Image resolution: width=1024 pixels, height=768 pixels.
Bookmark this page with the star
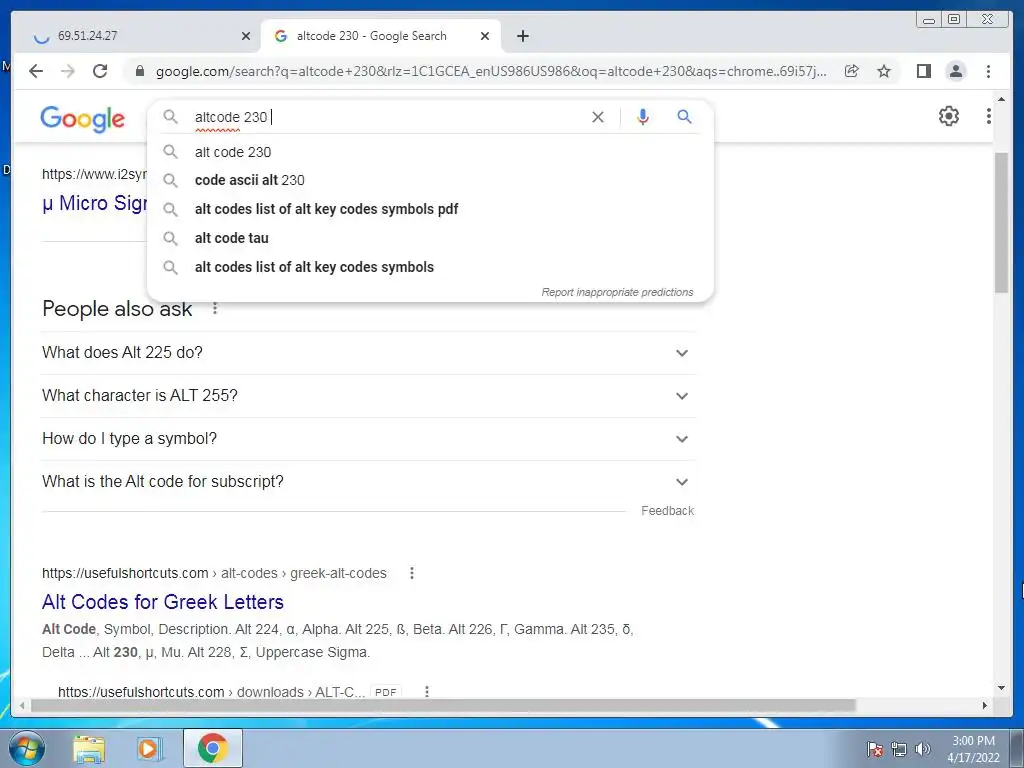[x=884, y=71]
